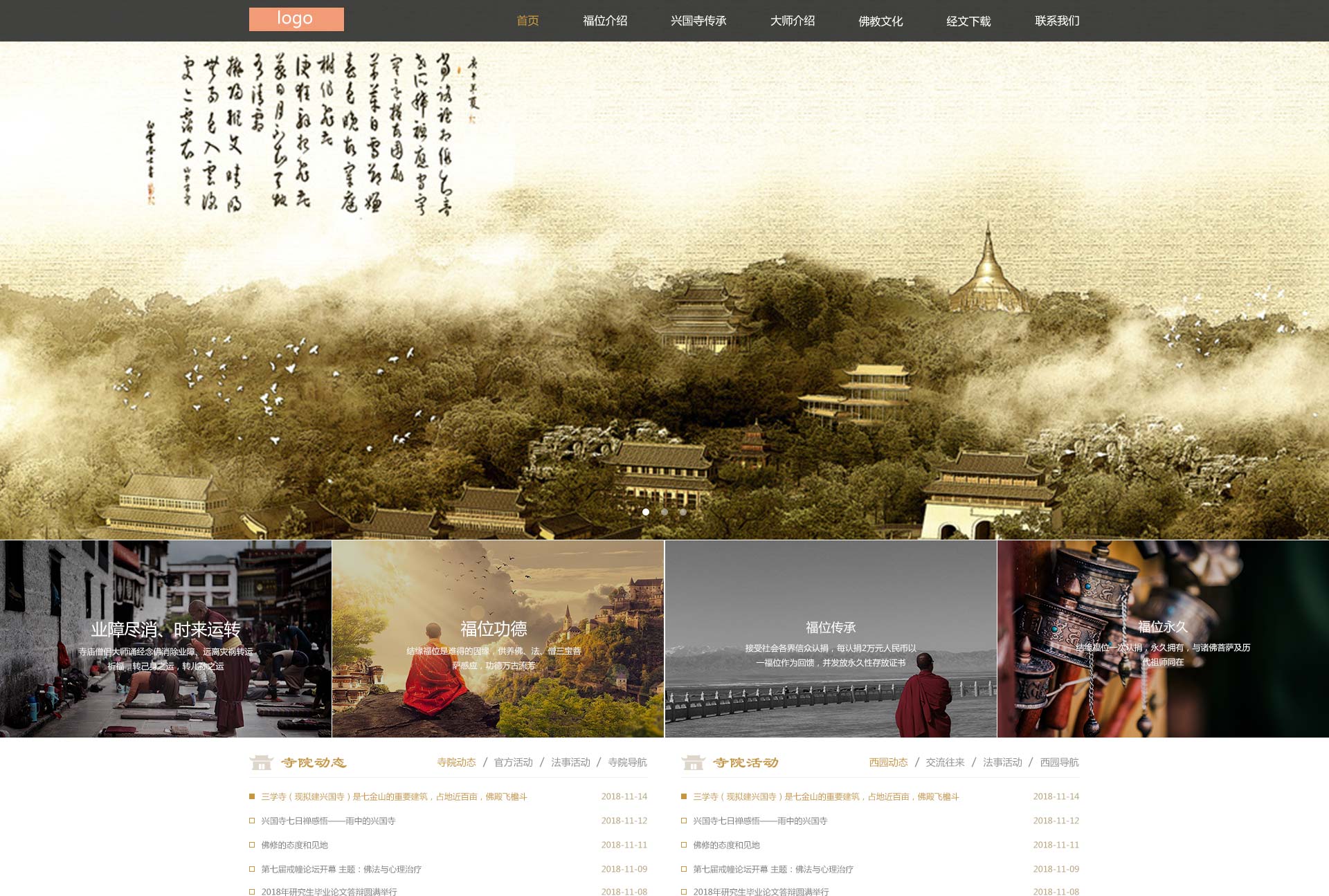Click the temple icon beside 寺院动态 heading
Image resolution: width=1329 pixels, height=896 pixels.
(x=260, y=762)
